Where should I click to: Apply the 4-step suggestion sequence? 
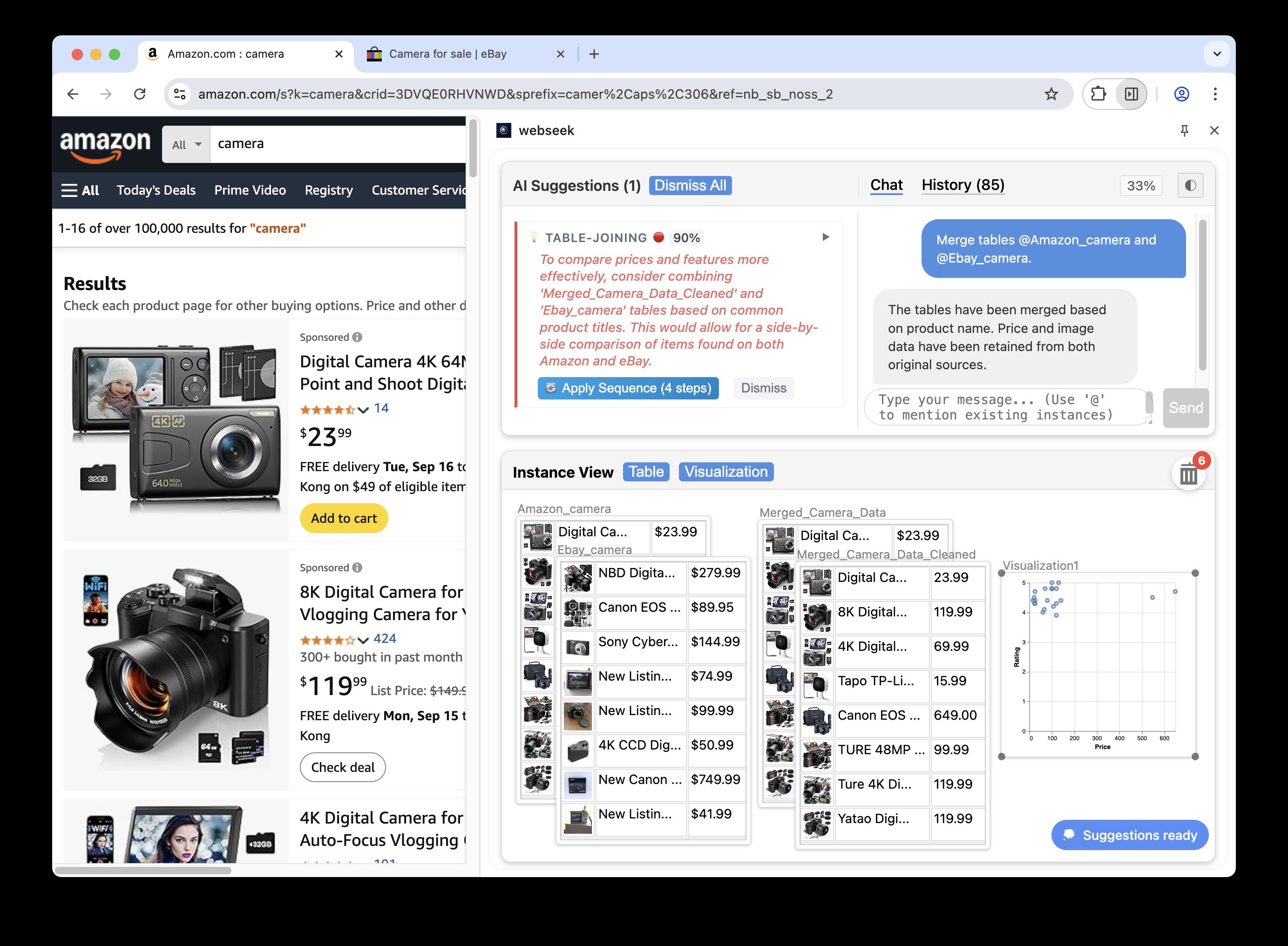coord(628,388)
